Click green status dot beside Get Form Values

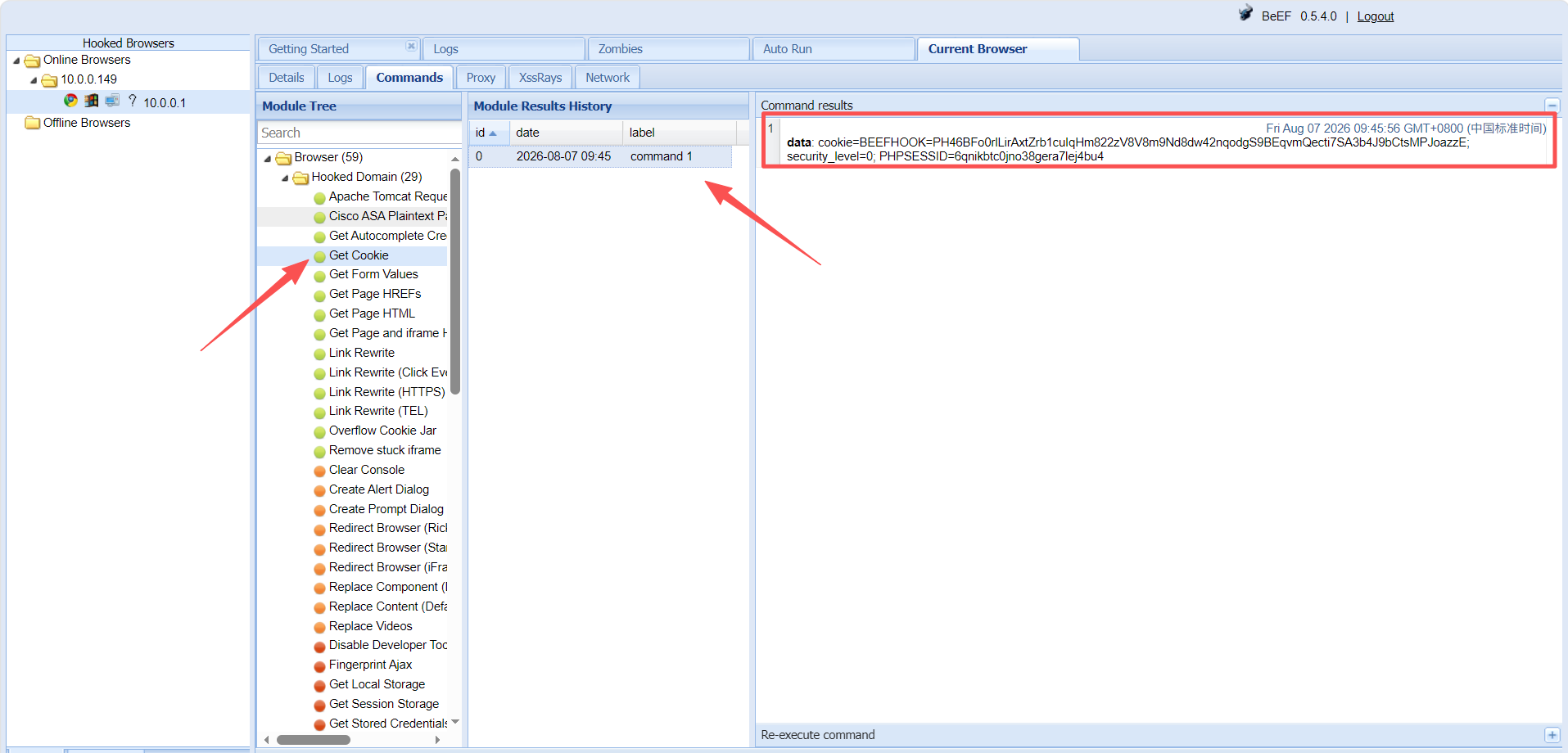(320, 275)
